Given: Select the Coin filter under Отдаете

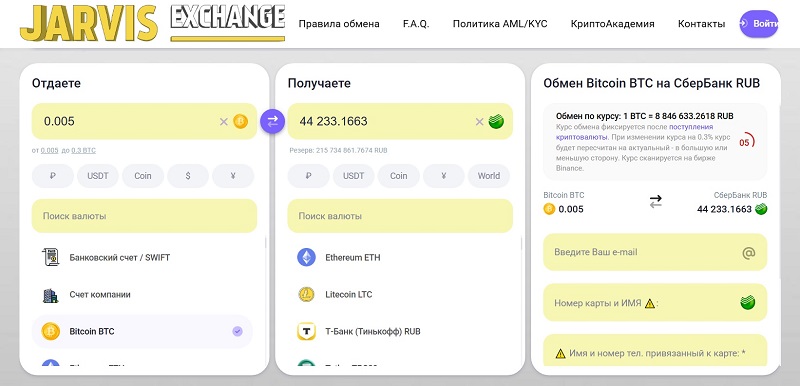Looking at the screenshot, I should coord(143,176).
